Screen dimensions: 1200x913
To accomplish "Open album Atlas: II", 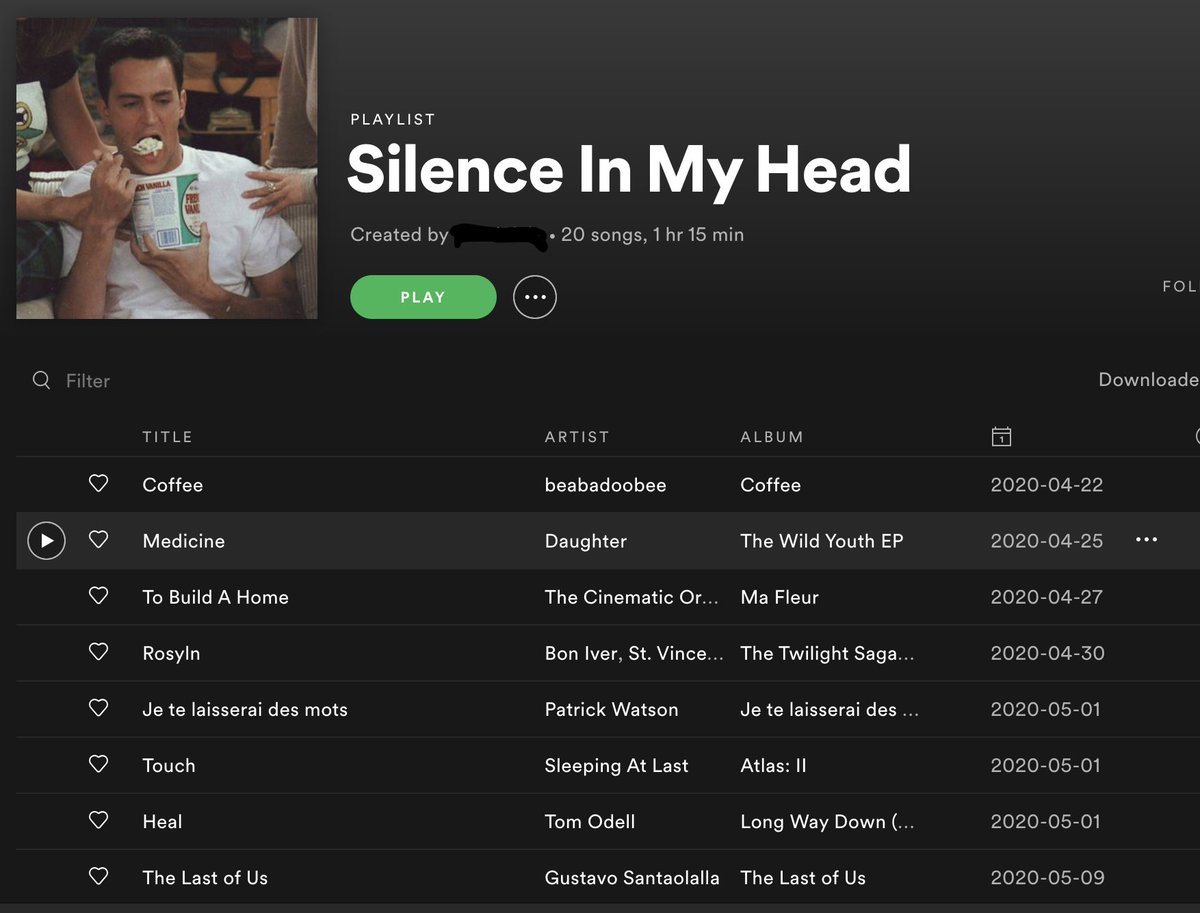I will tap(773, 765).
